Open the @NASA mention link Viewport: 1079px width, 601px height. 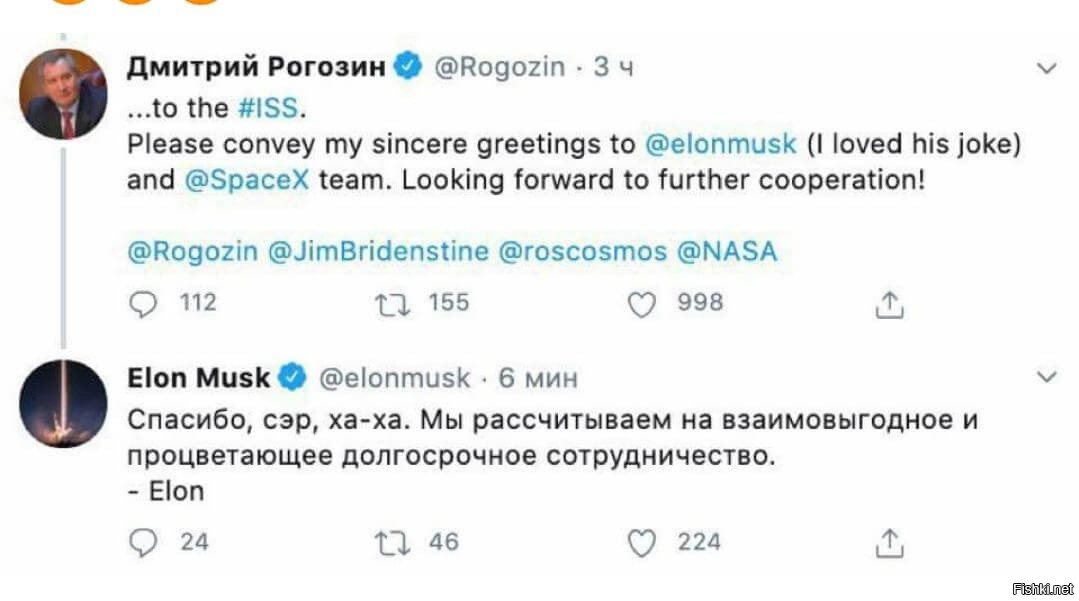[727, 251]
